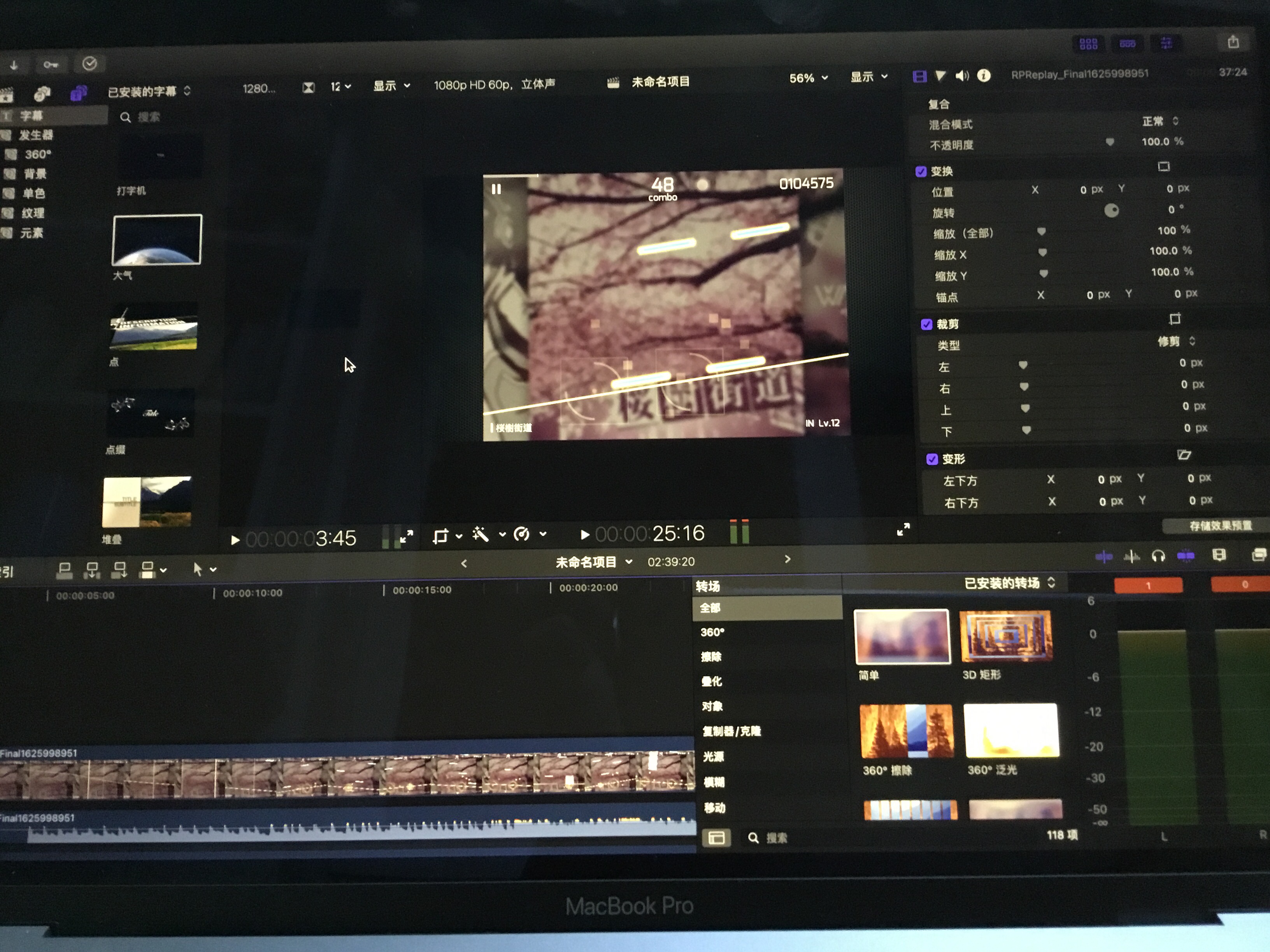Click the retime speedometer icon
Image resolution: width=1270 pixels, height=952 pixels.
pyautogui.click(x=521, y=534)
